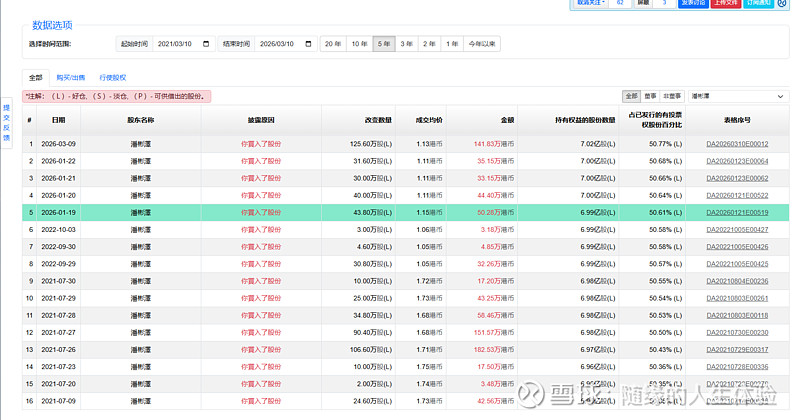The width and height of the screenshot is (800, 420).
Task: Open the start date calendar picker icon
Action: click(206, 44)
